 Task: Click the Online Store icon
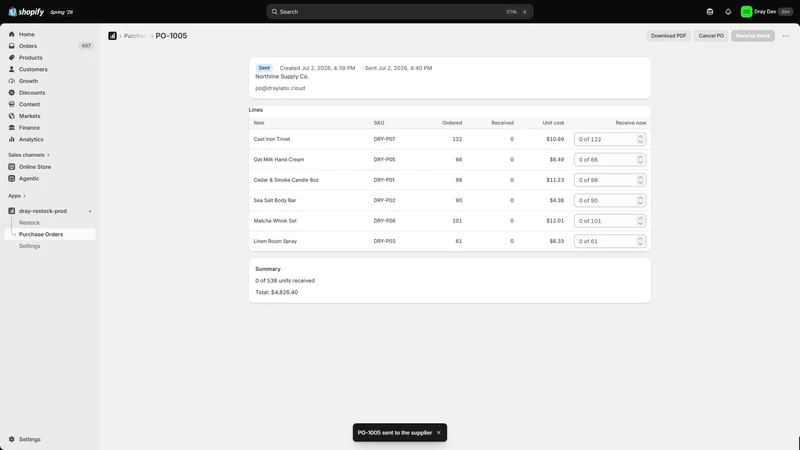(12, 167)
